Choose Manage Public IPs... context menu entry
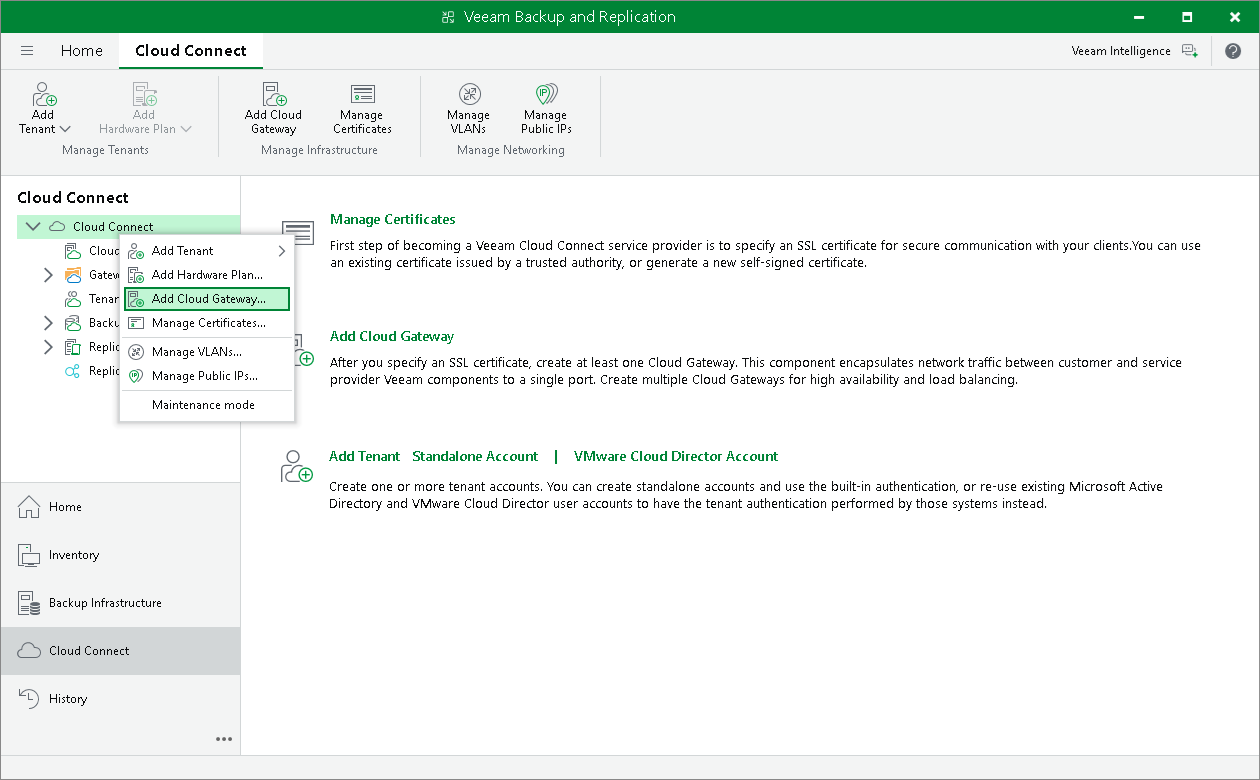The image size is (1260, 780). click(x=206, y=376)
